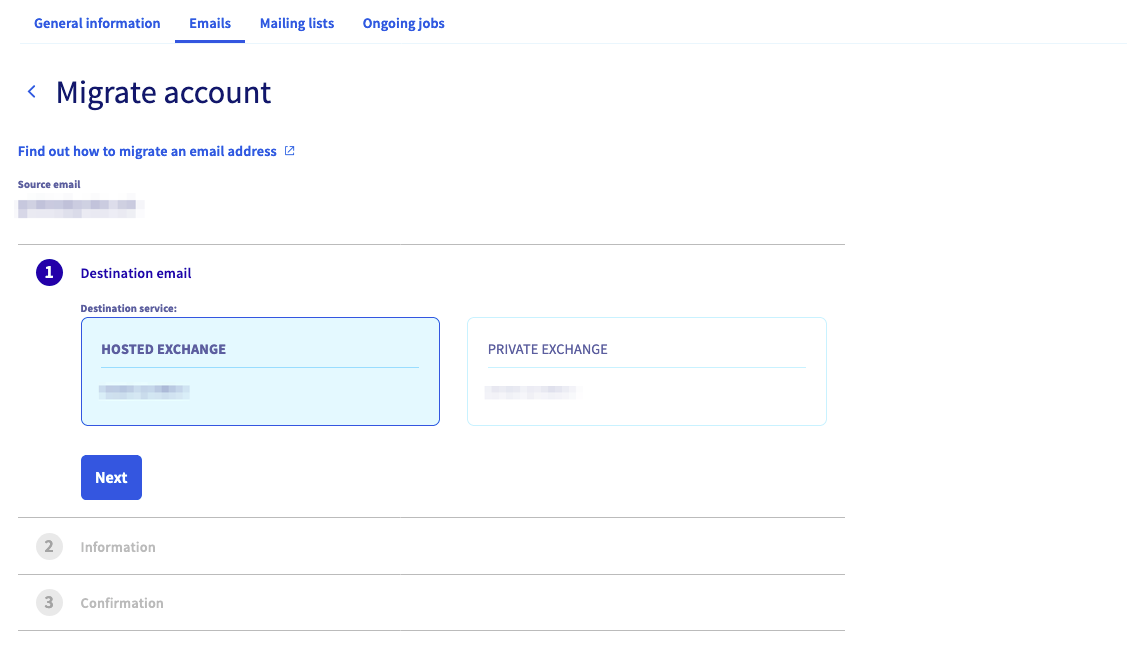Viewport: 1138px width, 645px height.
Task: Click the external link icon beside migration guide
Action: coord(290,151)
